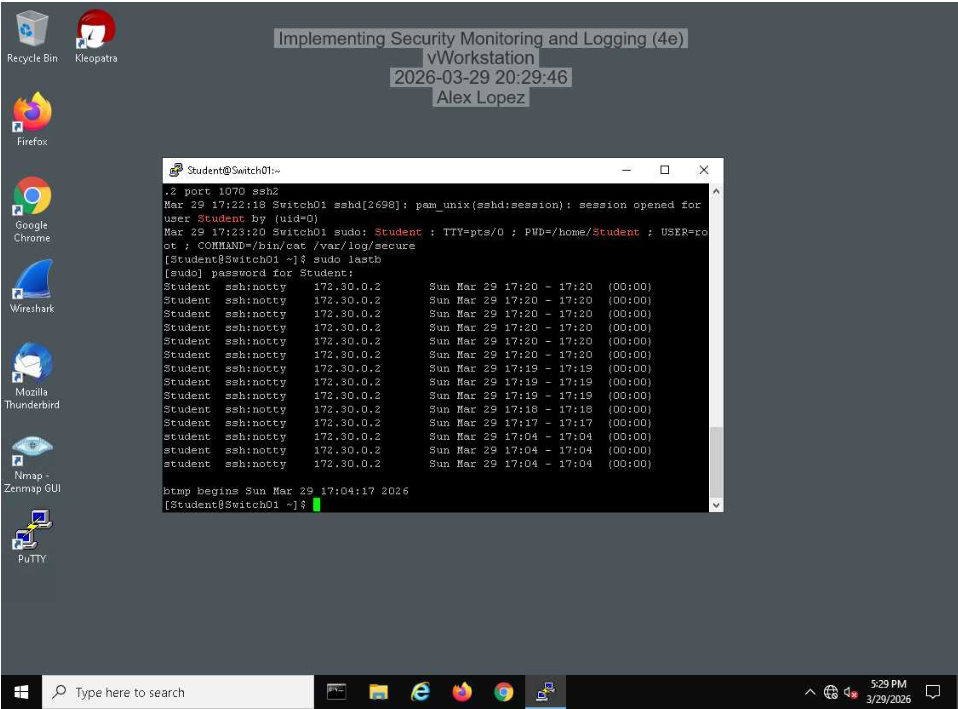Open the Recycle Bin

click(x=31, y=27)
